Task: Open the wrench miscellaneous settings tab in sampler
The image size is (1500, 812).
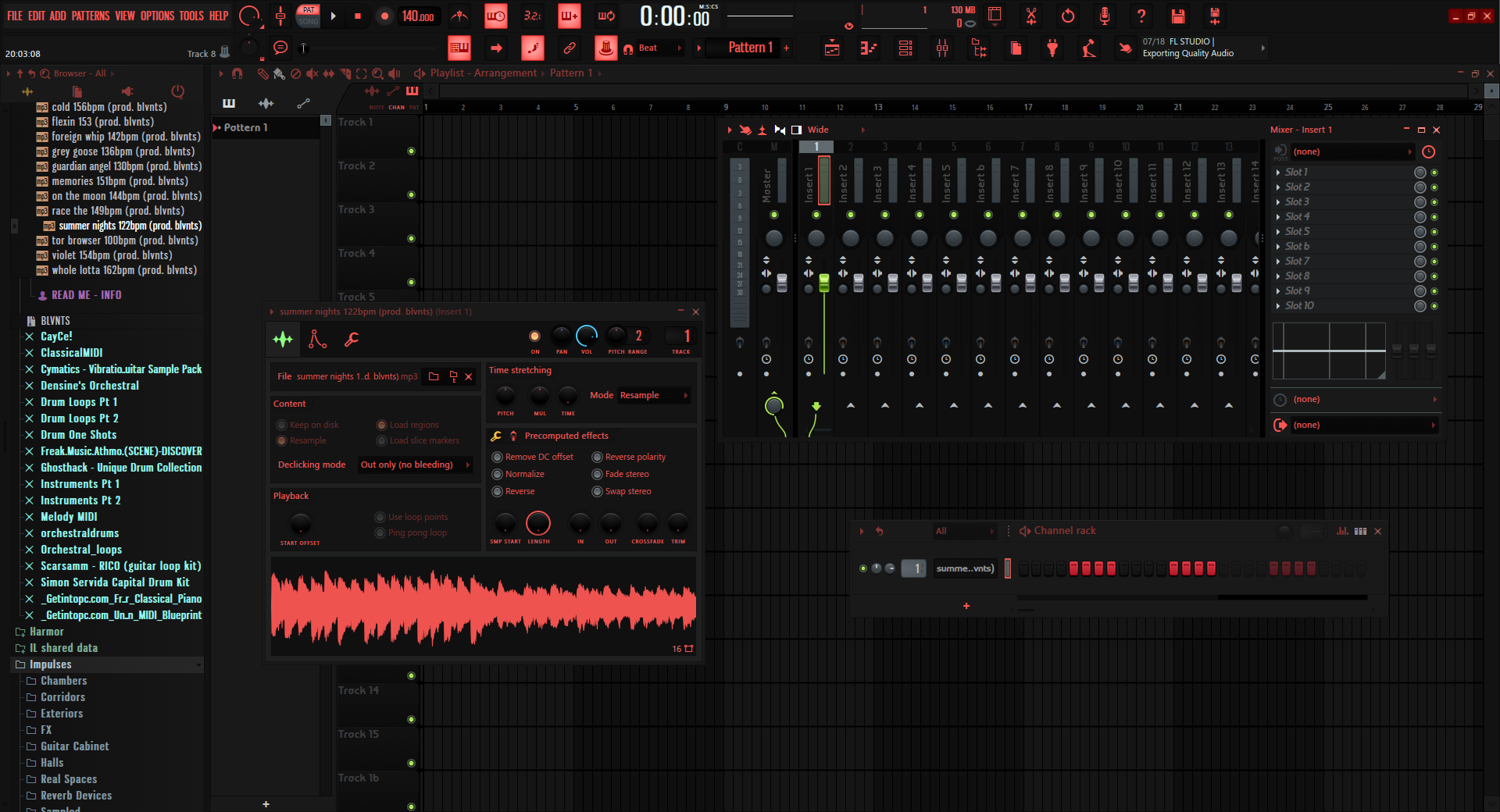Action: [352, 339]
